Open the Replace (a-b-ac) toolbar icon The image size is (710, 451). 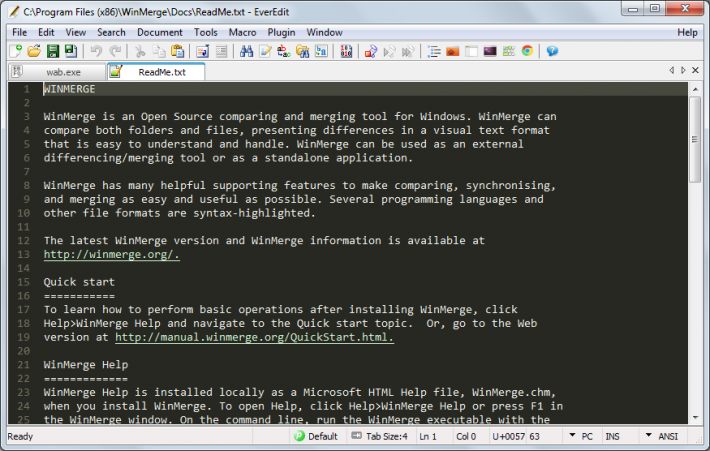coord(284,51)
